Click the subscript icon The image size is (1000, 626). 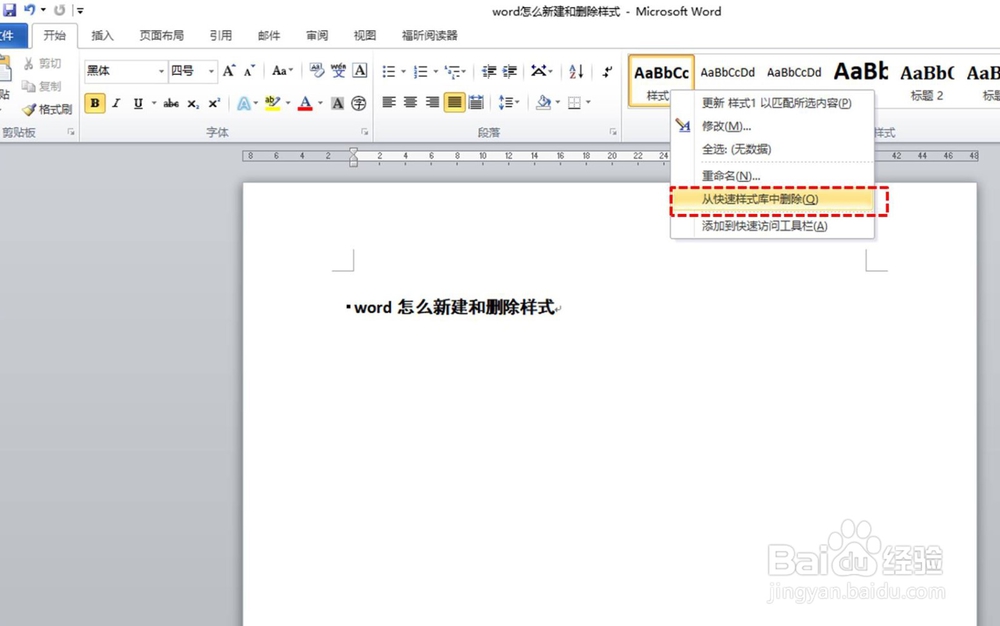click(192, 103)
